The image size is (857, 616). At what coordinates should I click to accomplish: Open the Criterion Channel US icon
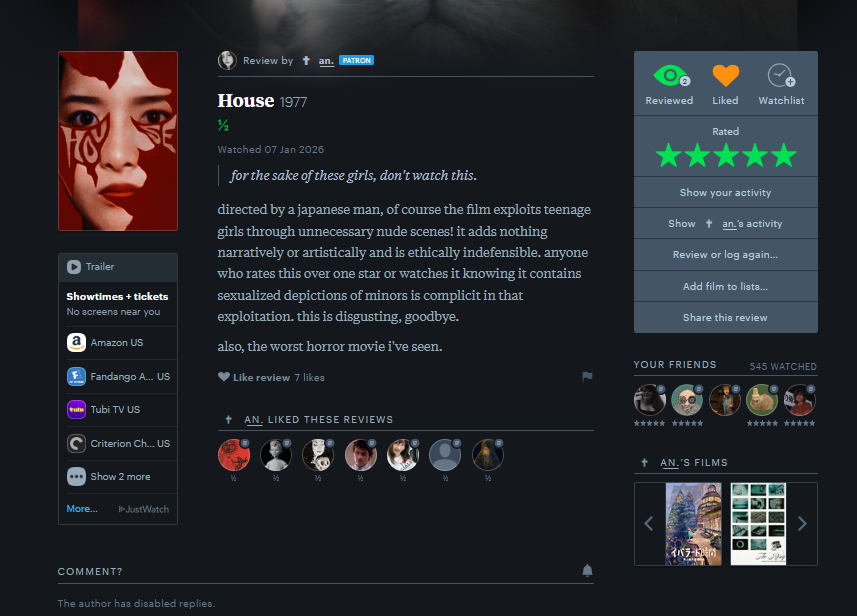[x=77, y=443]
